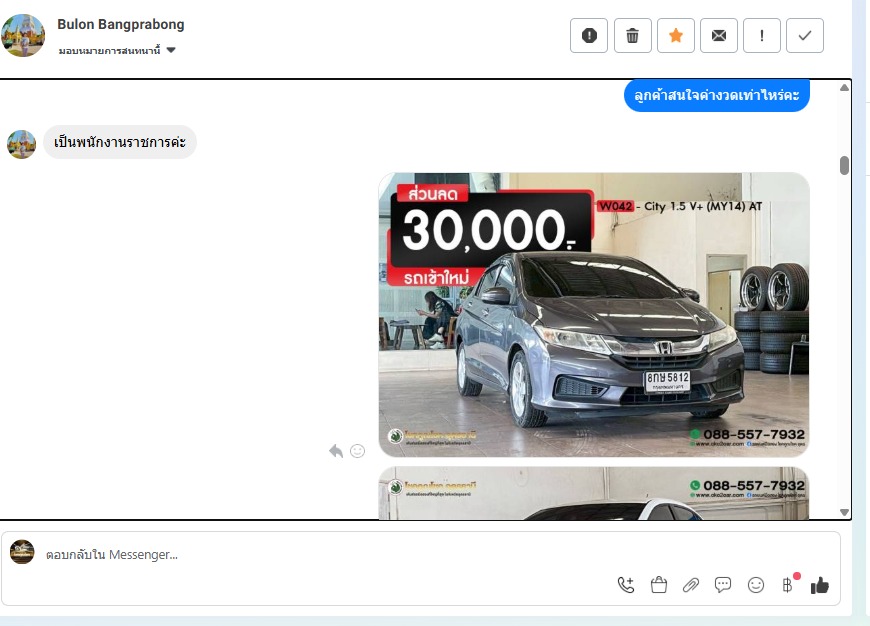Send a thumbs-up like

click(x=820, y=585)
